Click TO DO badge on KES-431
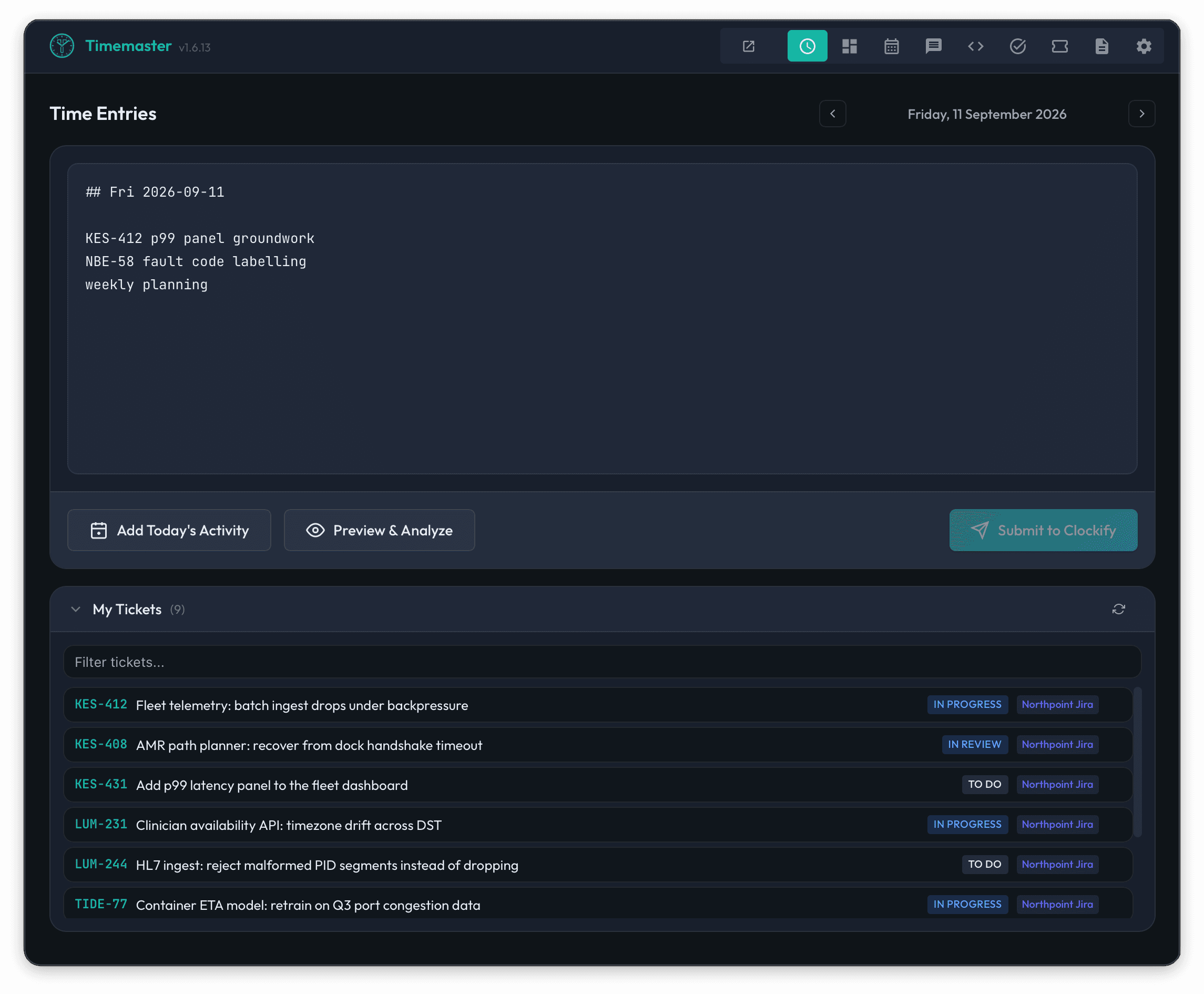 pyautogui.click(x=984, y=785)
